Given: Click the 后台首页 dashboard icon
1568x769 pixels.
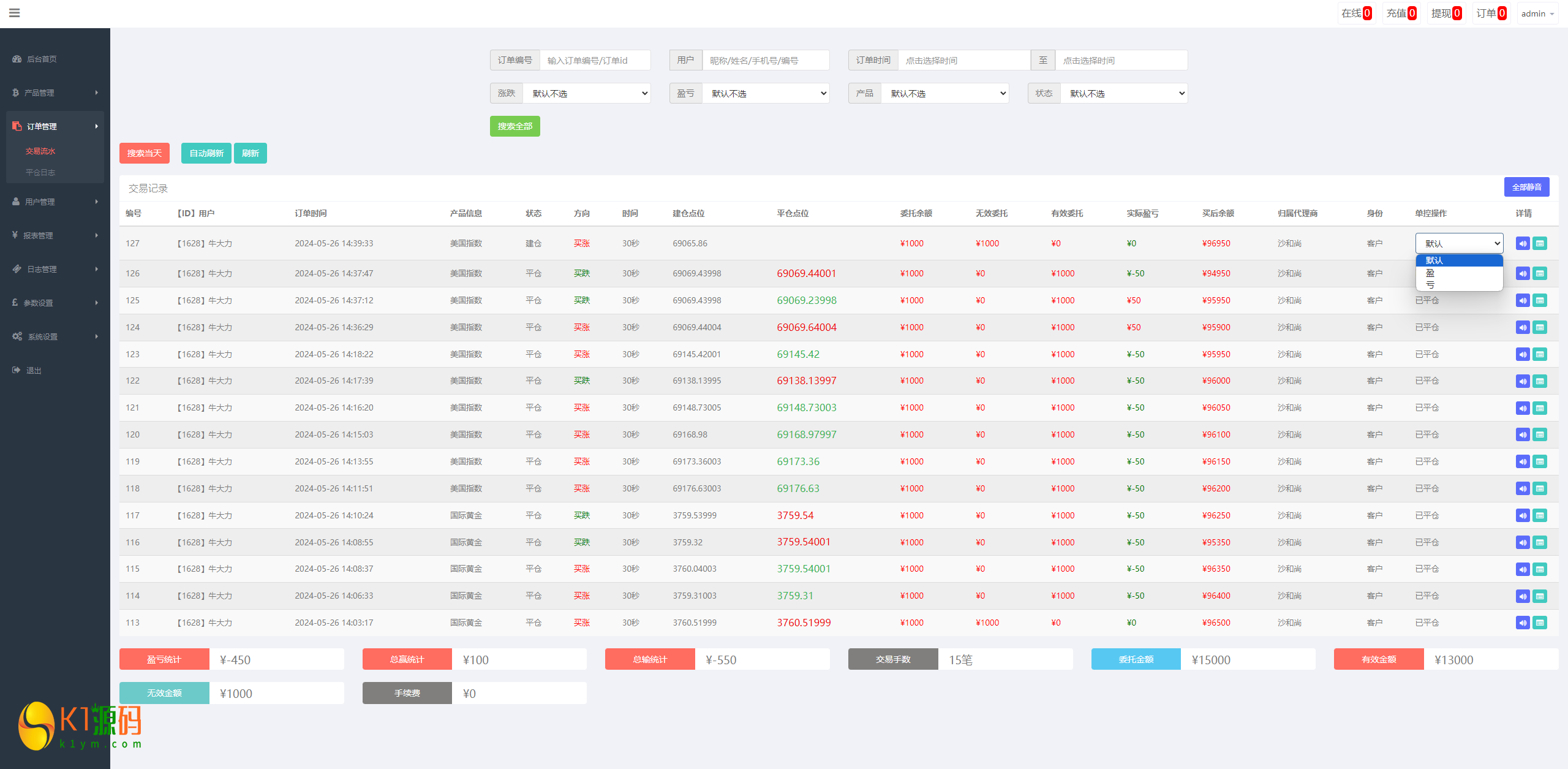Looking at the screenshot, I should click(17, 59).
